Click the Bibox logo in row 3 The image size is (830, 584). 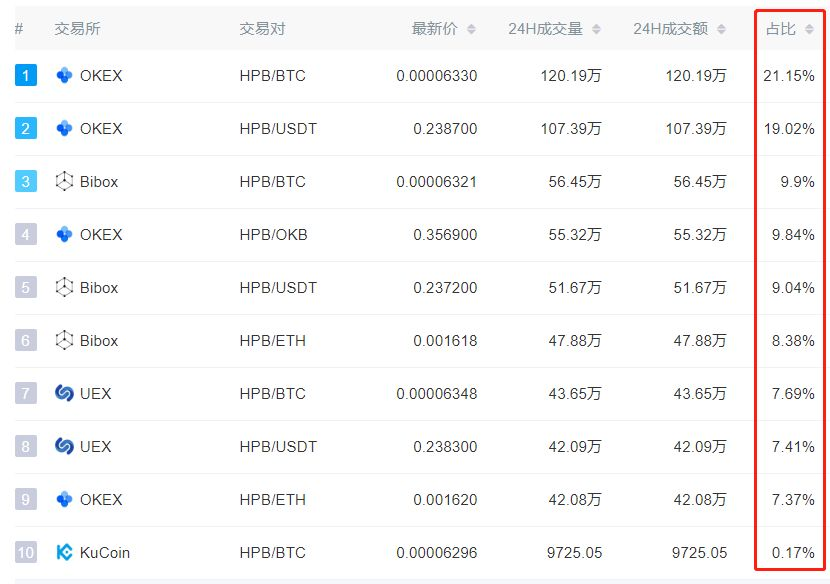click(x=64, y=181)
